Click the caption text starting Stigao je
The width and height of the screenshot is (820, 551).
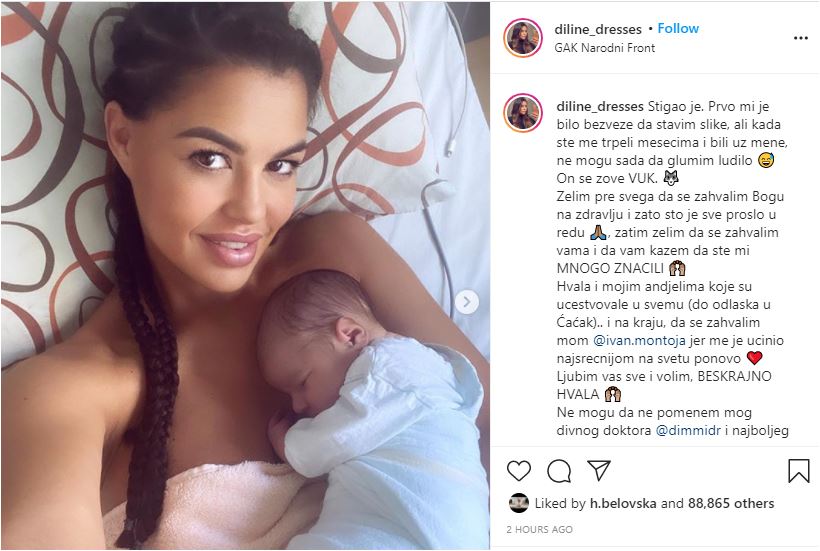[672, 268]
